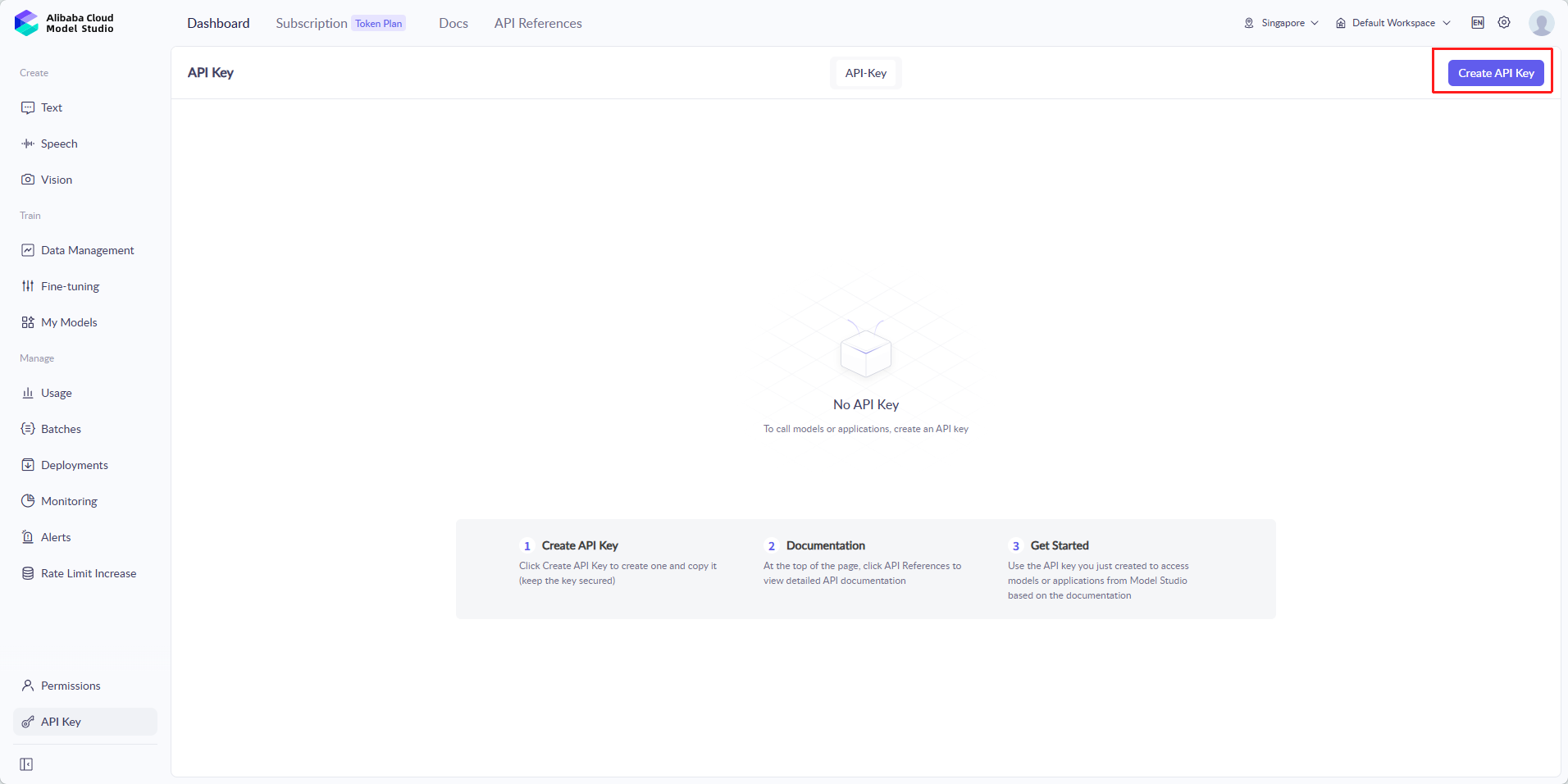The width and height of the screenshot is (1568, 784).
Task: Click the Batches icon in sidebar
Action: click(28, 429)
